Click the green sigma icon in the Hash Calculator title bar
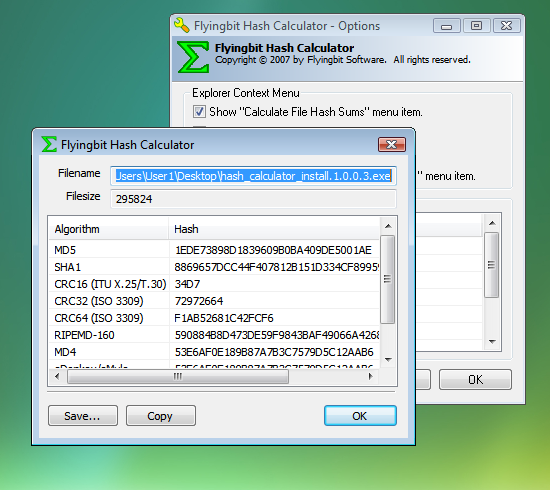 (x=49, y=144)
